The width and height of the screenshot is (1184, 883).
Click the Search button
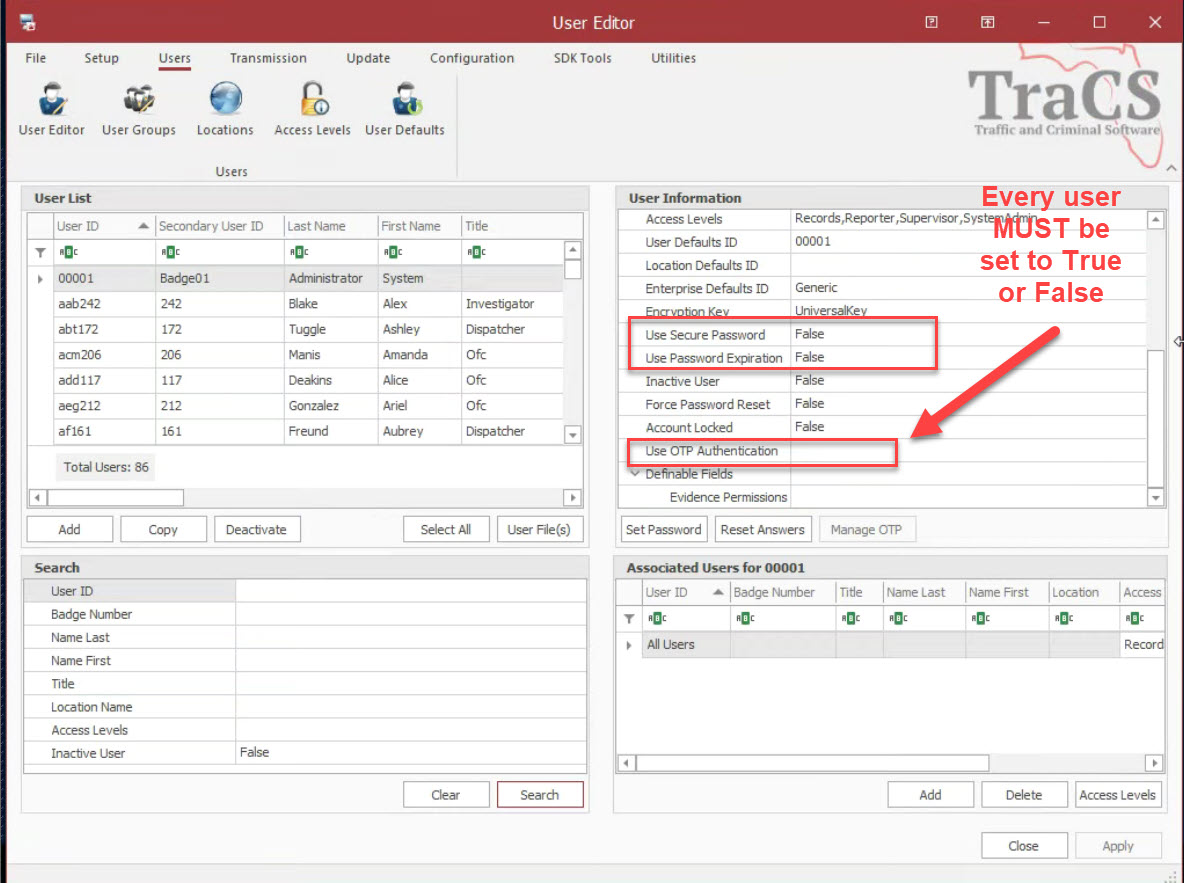(540, 795)
